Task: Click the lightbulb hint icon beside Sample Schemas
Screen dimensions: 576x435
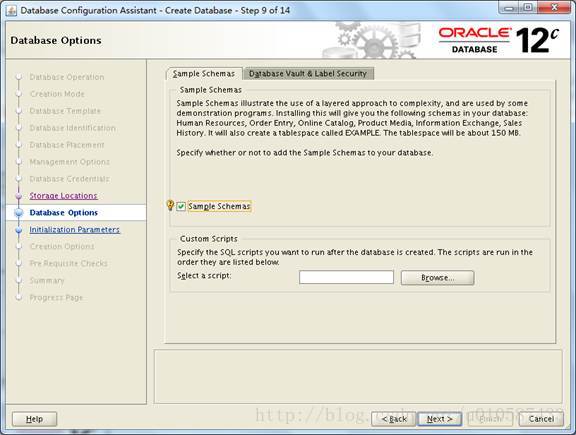Action: (x=170, y=205)
